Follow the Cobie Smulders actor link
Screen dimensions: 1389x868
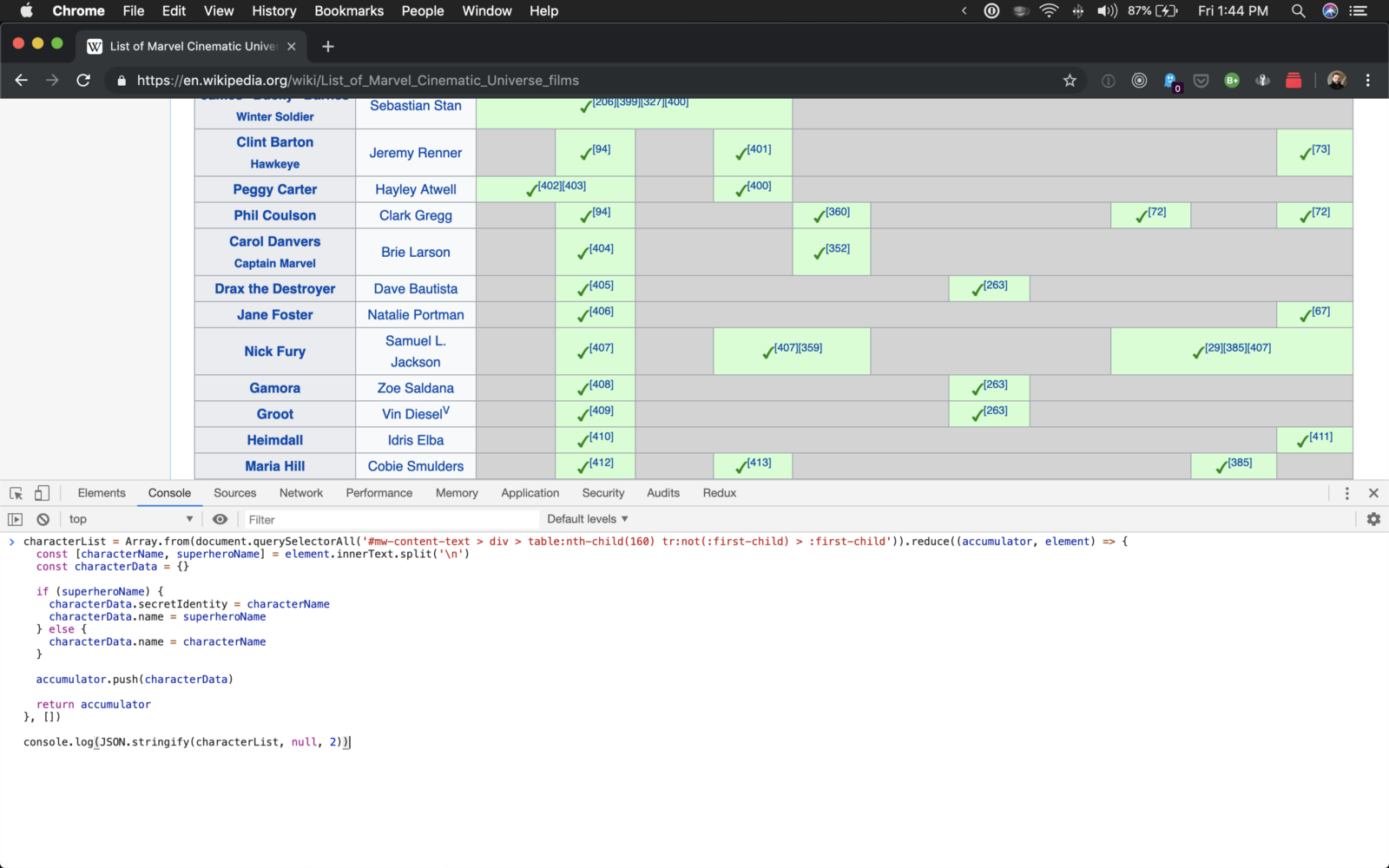[x=416, y=466]
